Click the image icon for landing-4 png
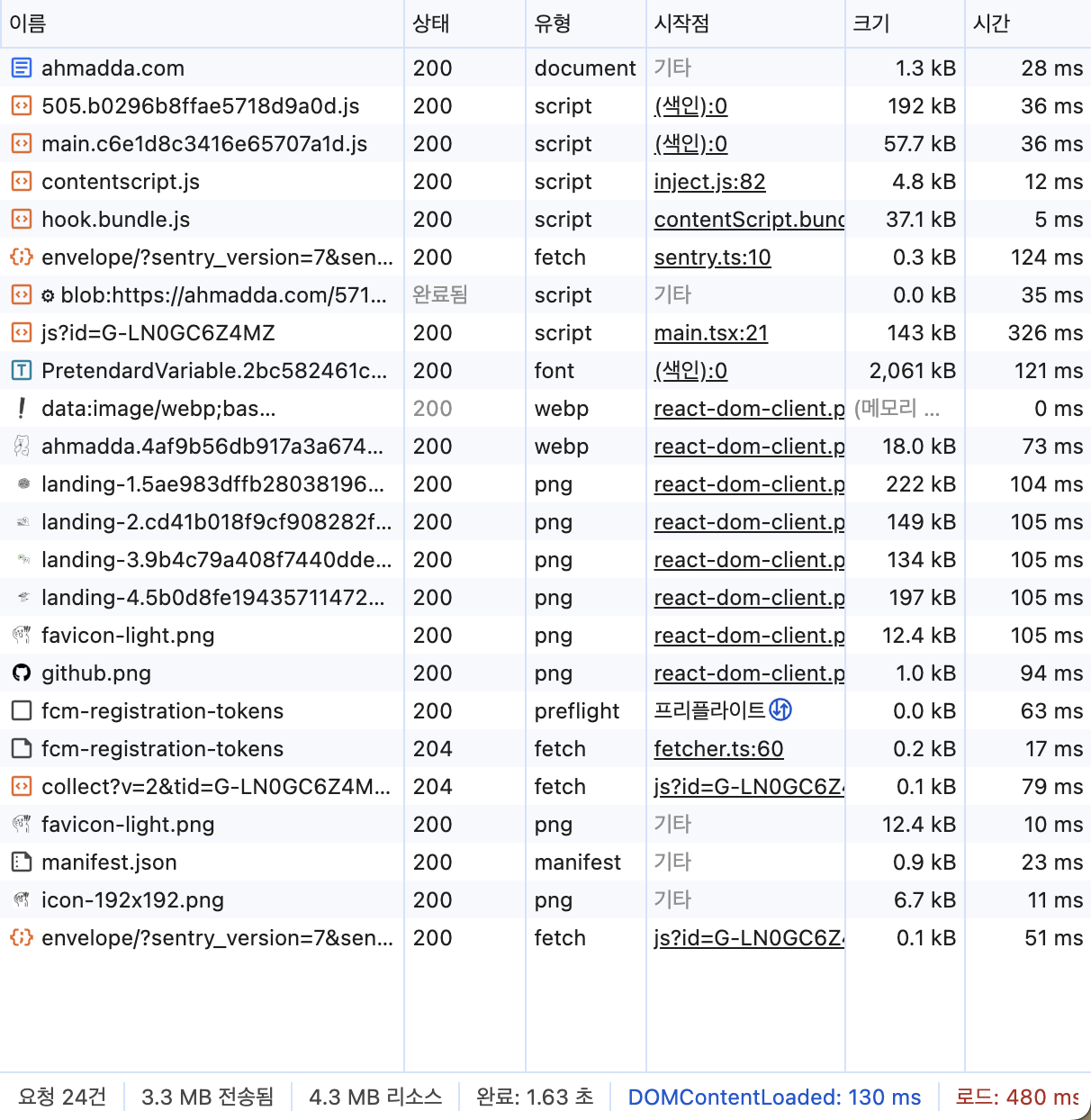 pyautogui.click(x=23, y=597)
